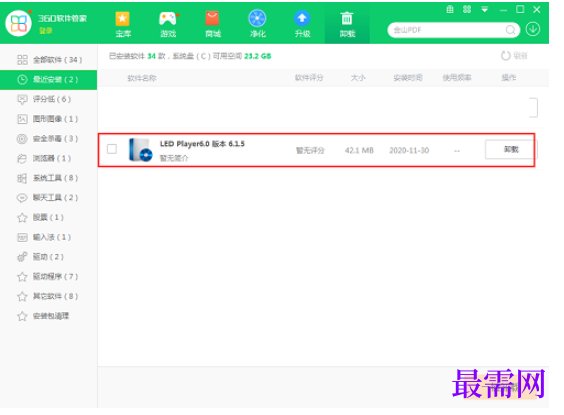
Task: Tick the LED Player6.0 checkbox
Action: click(112, 149)
